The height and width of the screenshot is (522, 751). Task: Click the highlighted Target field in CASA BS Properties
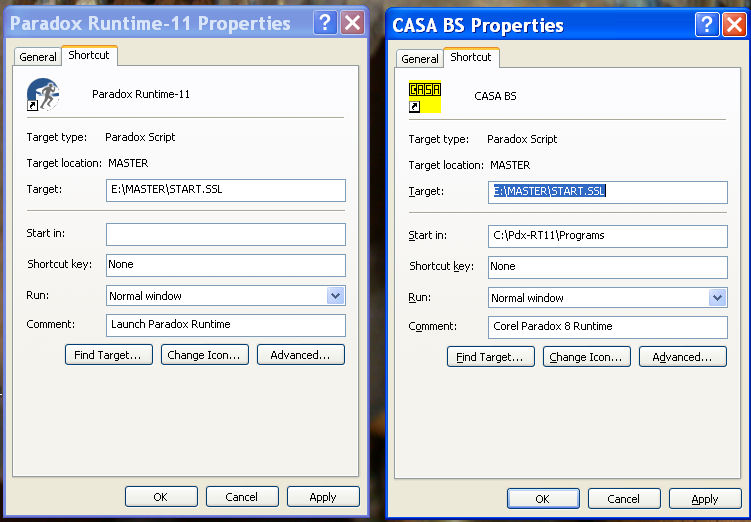tap(608, 192)
